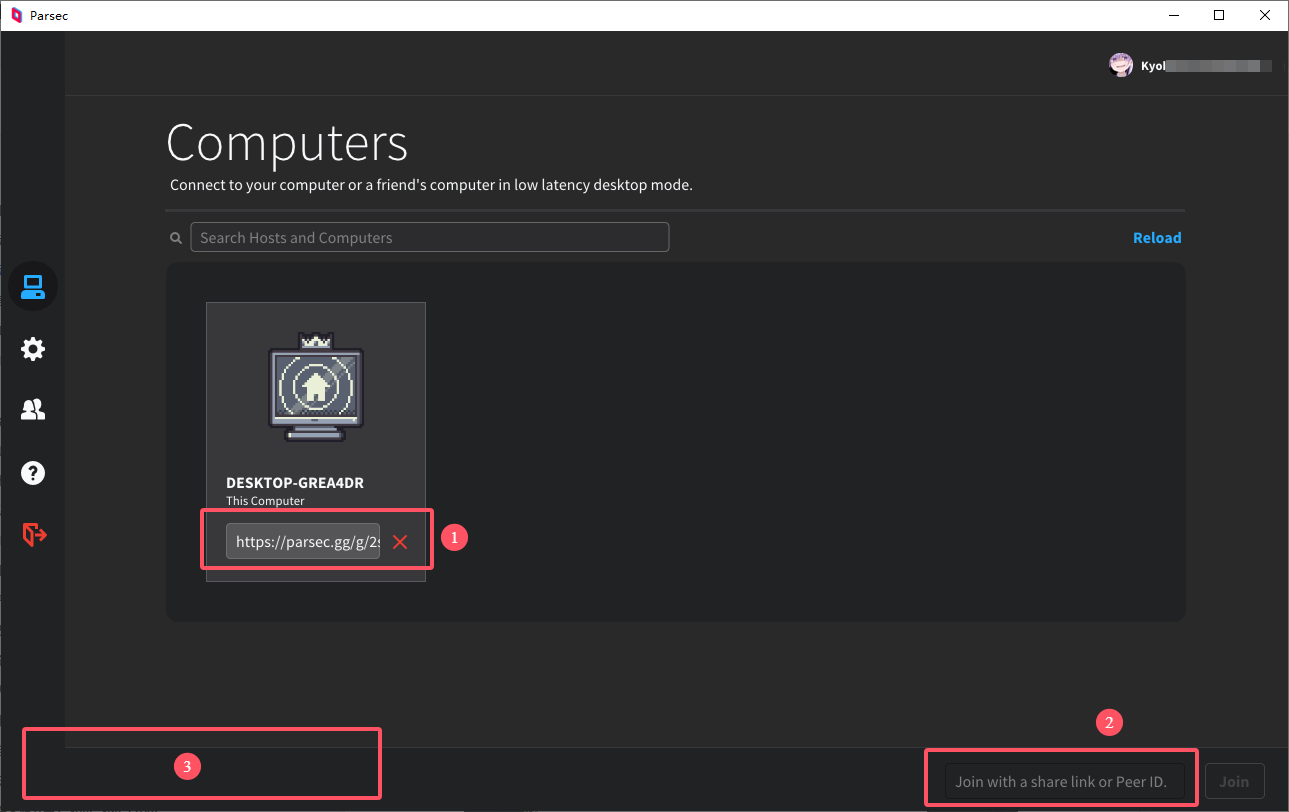Click the Parsec logo in the title bar

16,15
